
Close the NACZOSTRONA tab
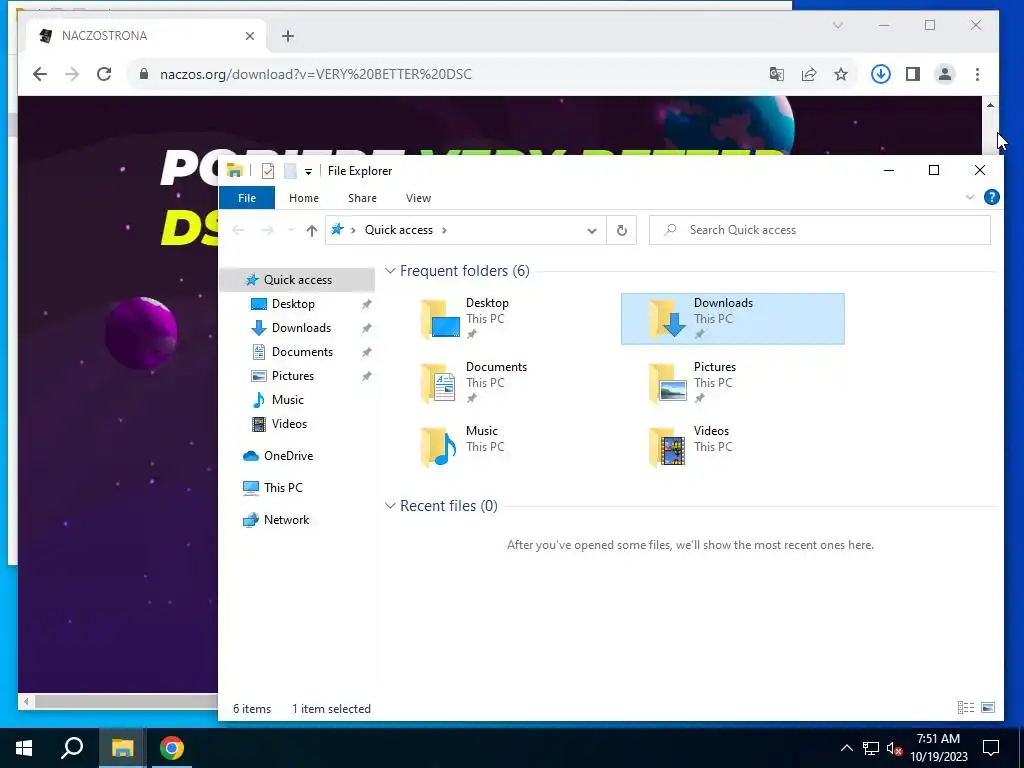pyautogui.click(x=249, y=36)
